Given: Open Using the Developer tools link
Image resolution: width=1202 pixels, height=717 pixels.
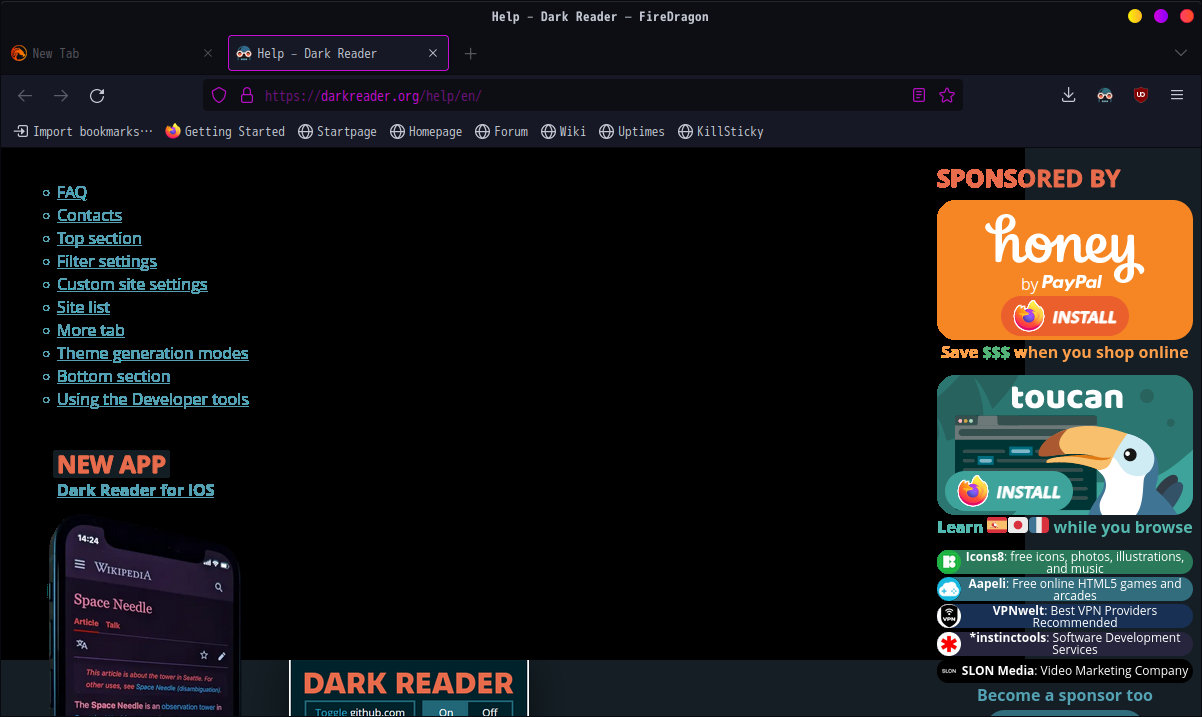Looking at the screenshot, I should point(153,399).
